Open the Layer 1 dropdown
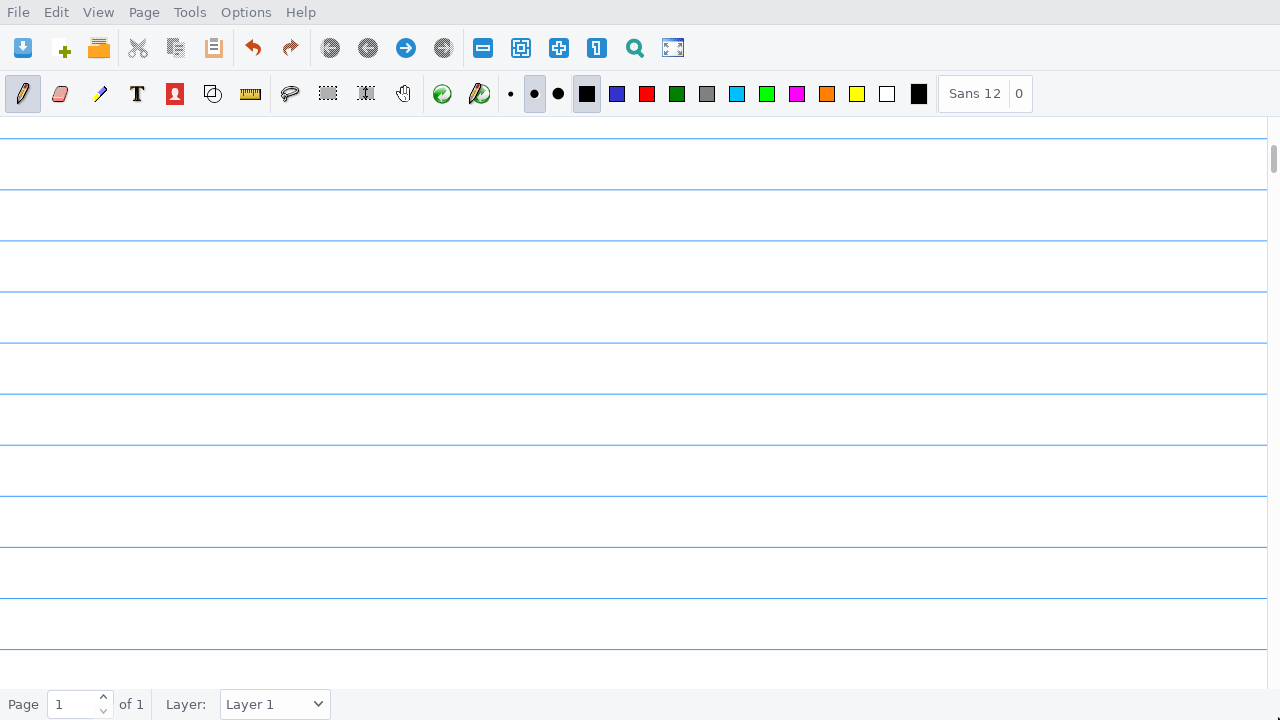1280x720 pixels. (x=275, y=704)
